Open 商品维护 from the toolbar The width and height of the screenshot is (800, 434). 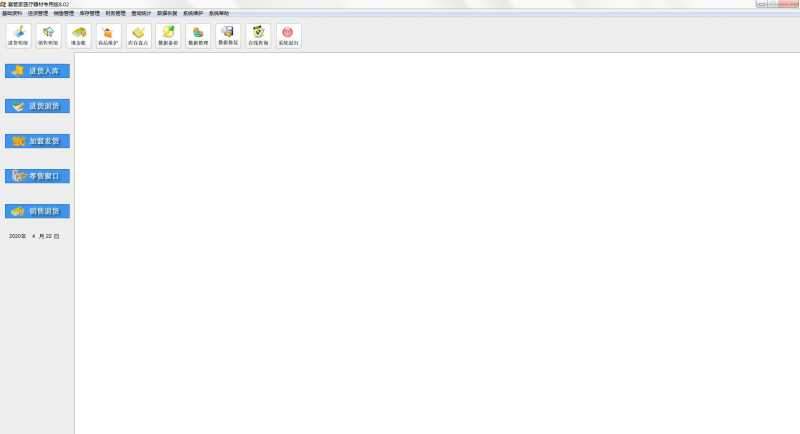coord(108,36)
